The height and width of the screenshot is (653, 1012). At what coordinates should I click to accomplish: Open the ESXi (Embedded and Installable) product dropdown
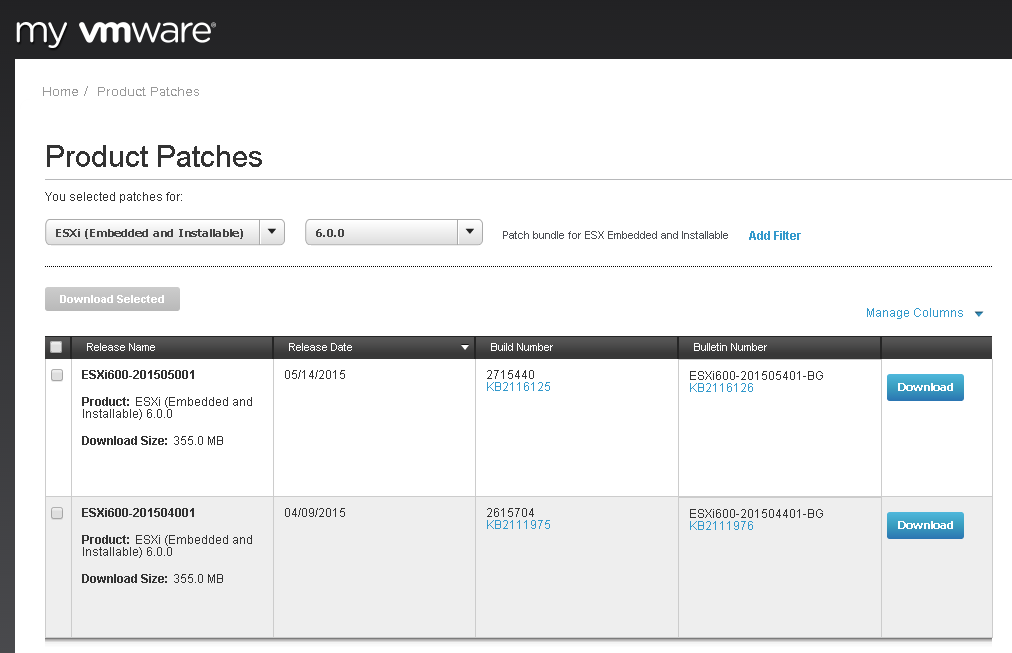[x=165, y=233]
